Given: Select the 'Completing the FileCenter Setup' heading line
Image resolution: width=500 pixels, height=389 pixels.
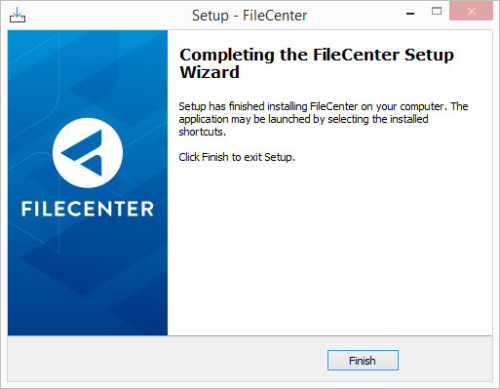Looking at the screenshot, I should [317, 55].
